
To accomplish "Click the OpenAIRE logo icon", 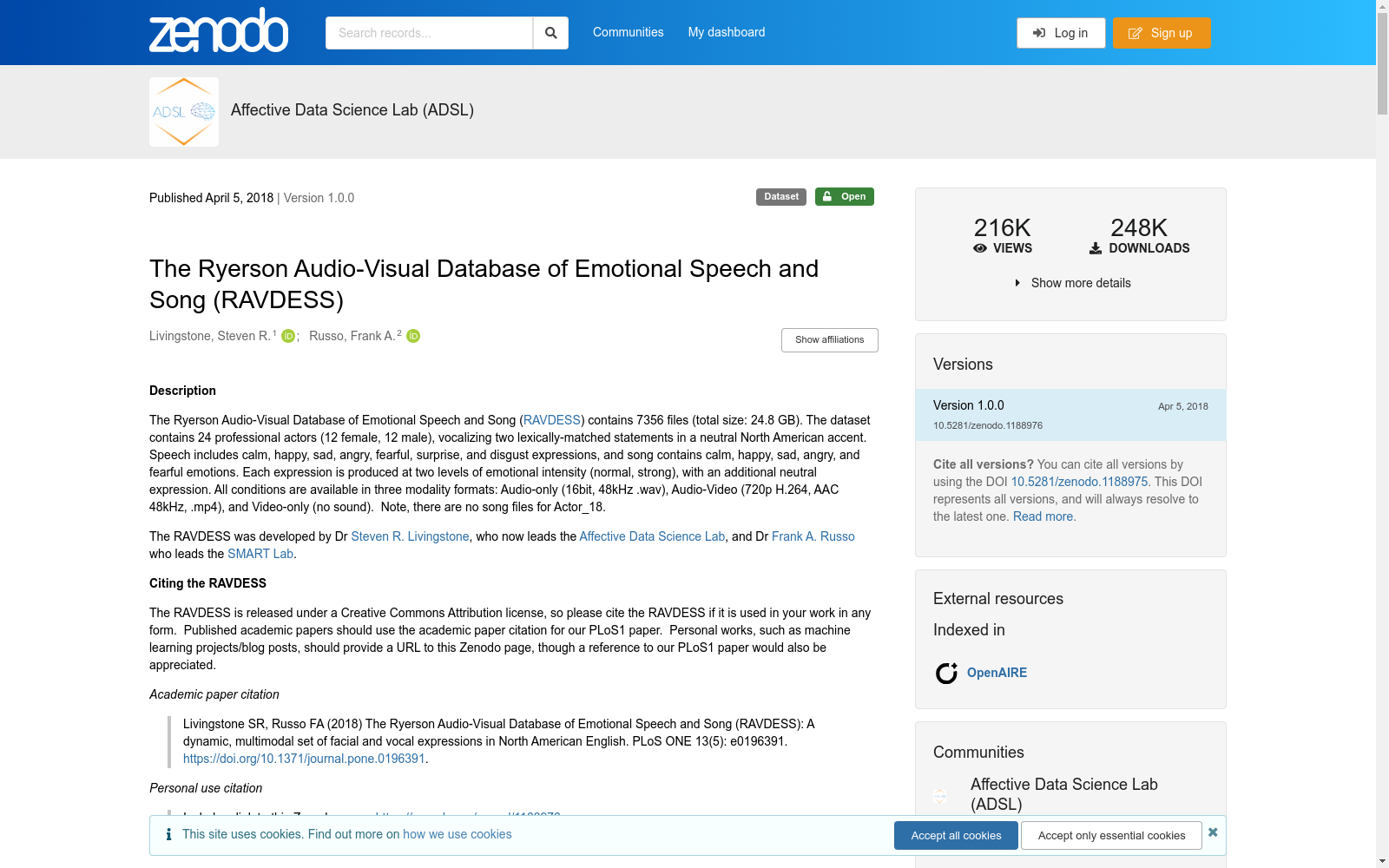I will click(946, 673).
